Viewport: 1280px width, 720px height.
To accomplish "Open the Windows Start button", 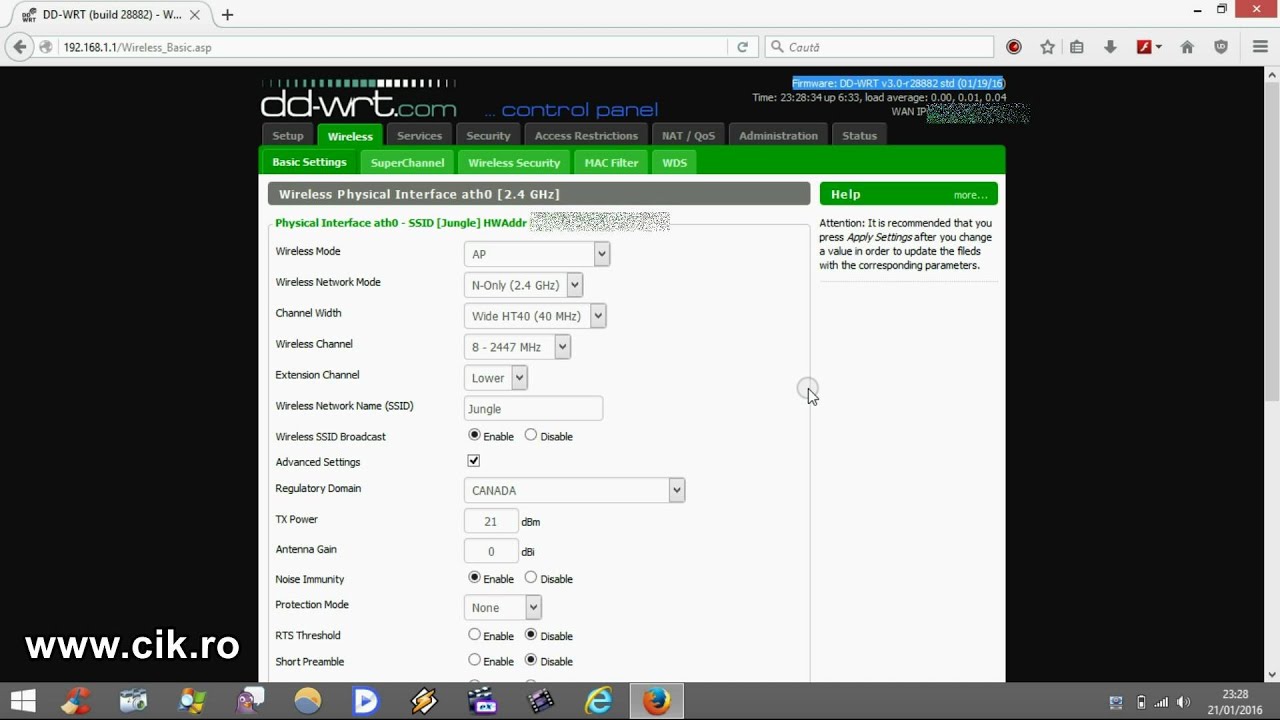I will point(23,701).
